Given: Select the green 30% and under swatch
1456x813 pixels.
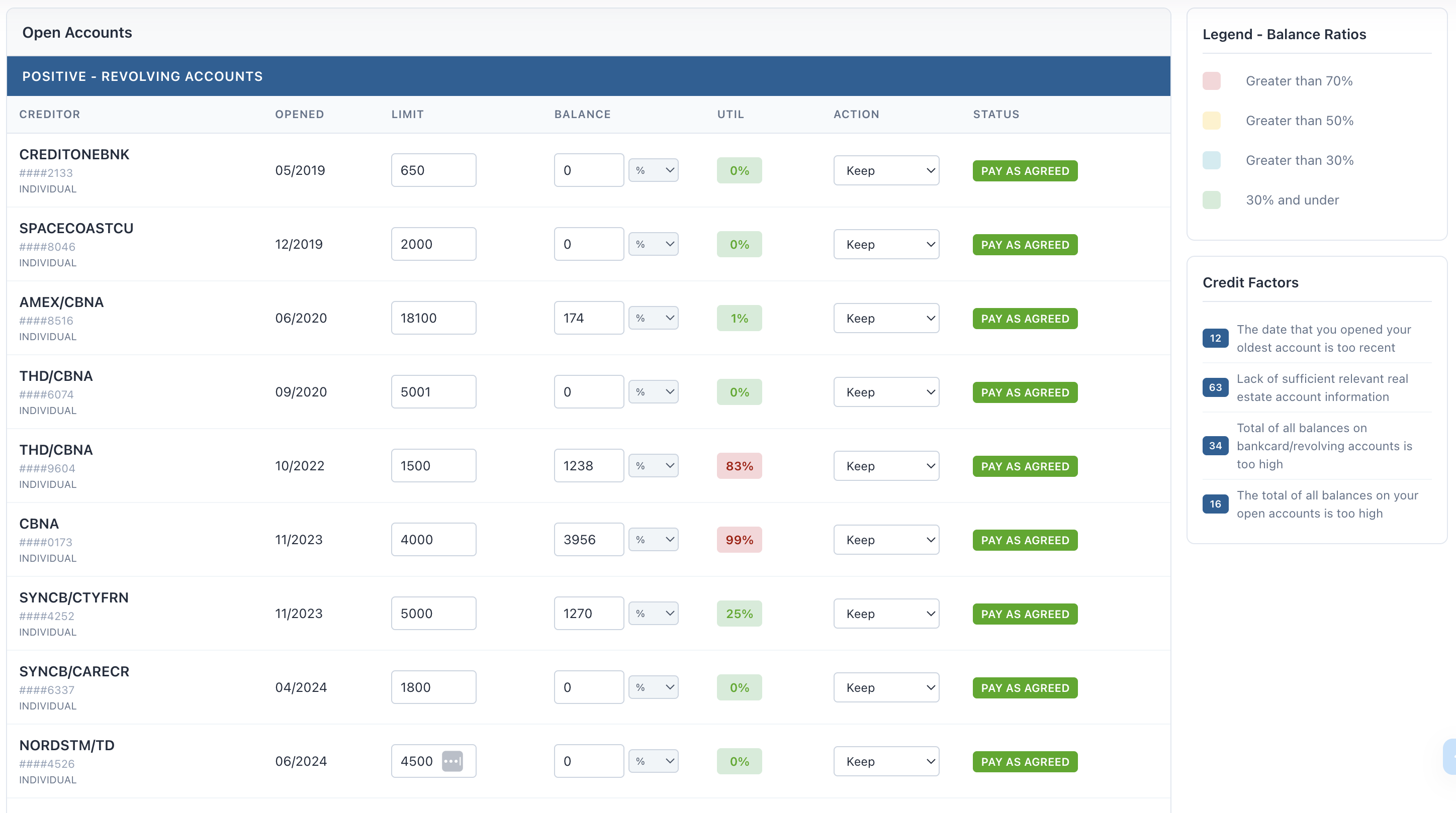Looking at the screenshot, I should [x=1211, y=199].
